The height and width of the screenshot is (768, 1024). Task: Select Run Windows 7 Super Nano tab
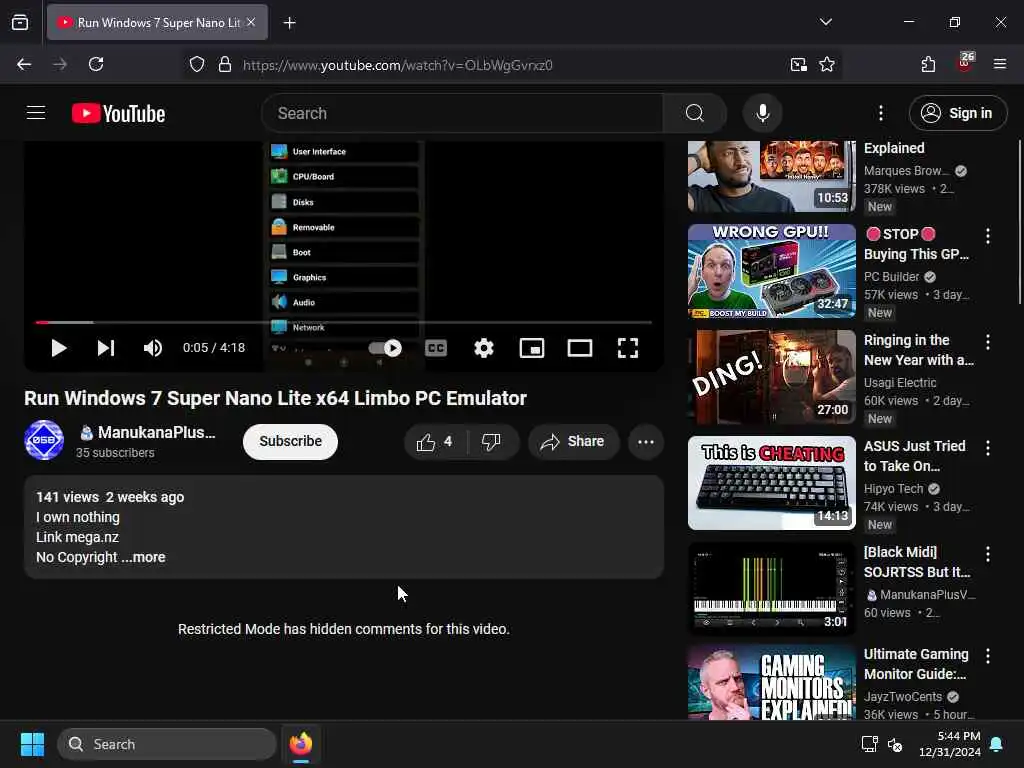(x=157, y=23)
